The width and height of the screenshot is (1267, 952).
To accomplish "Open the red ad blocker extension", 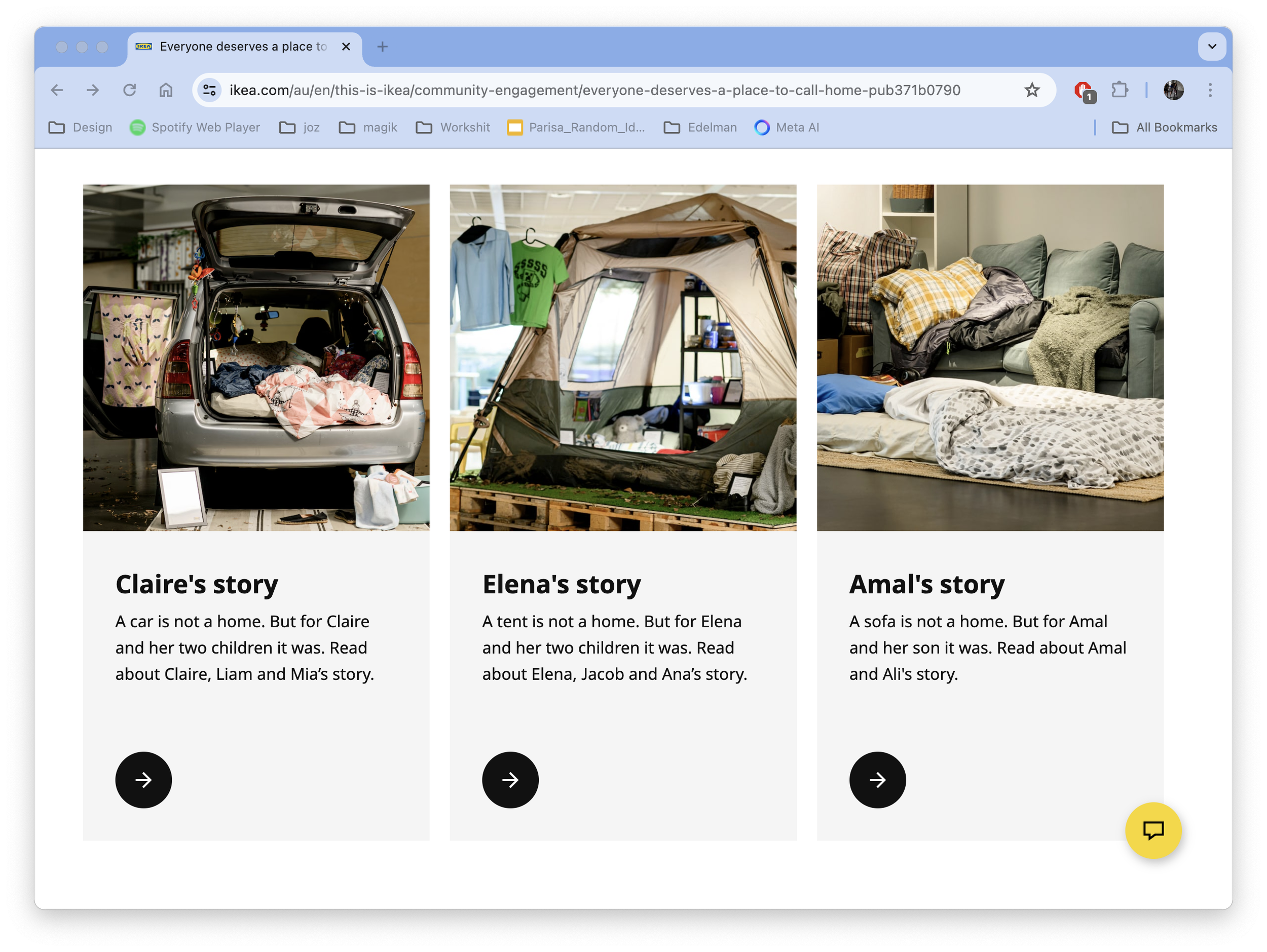I will (1084, 91).
